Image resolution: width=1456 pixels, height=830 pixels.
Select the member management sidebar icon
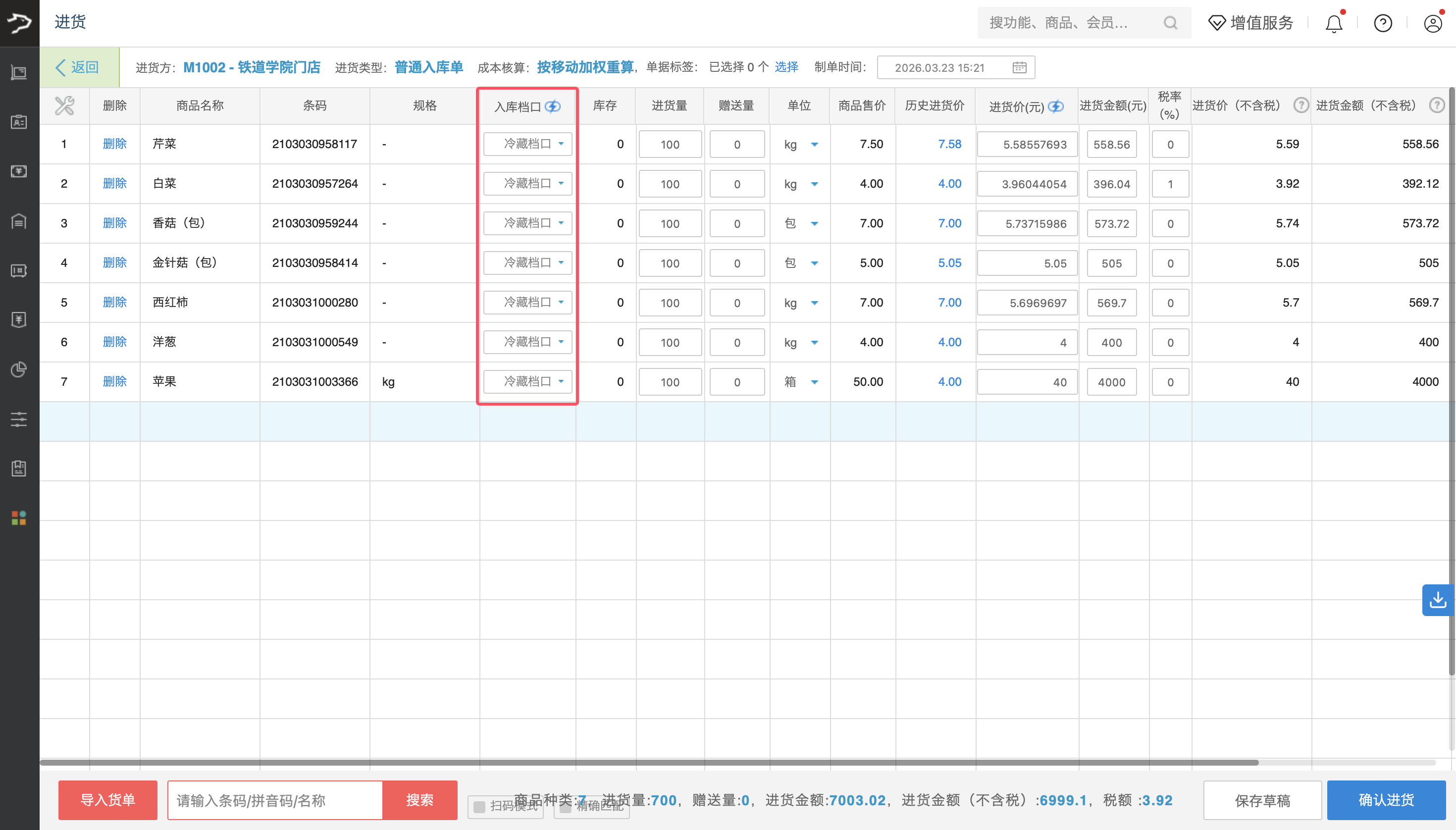[x=19, y=121]
